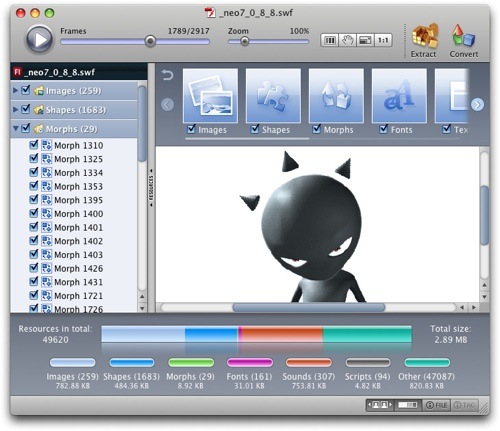The image size is (500, 431).
Task: Uncheck the Images (259) tree checkbox
Action: pos(26,90)
